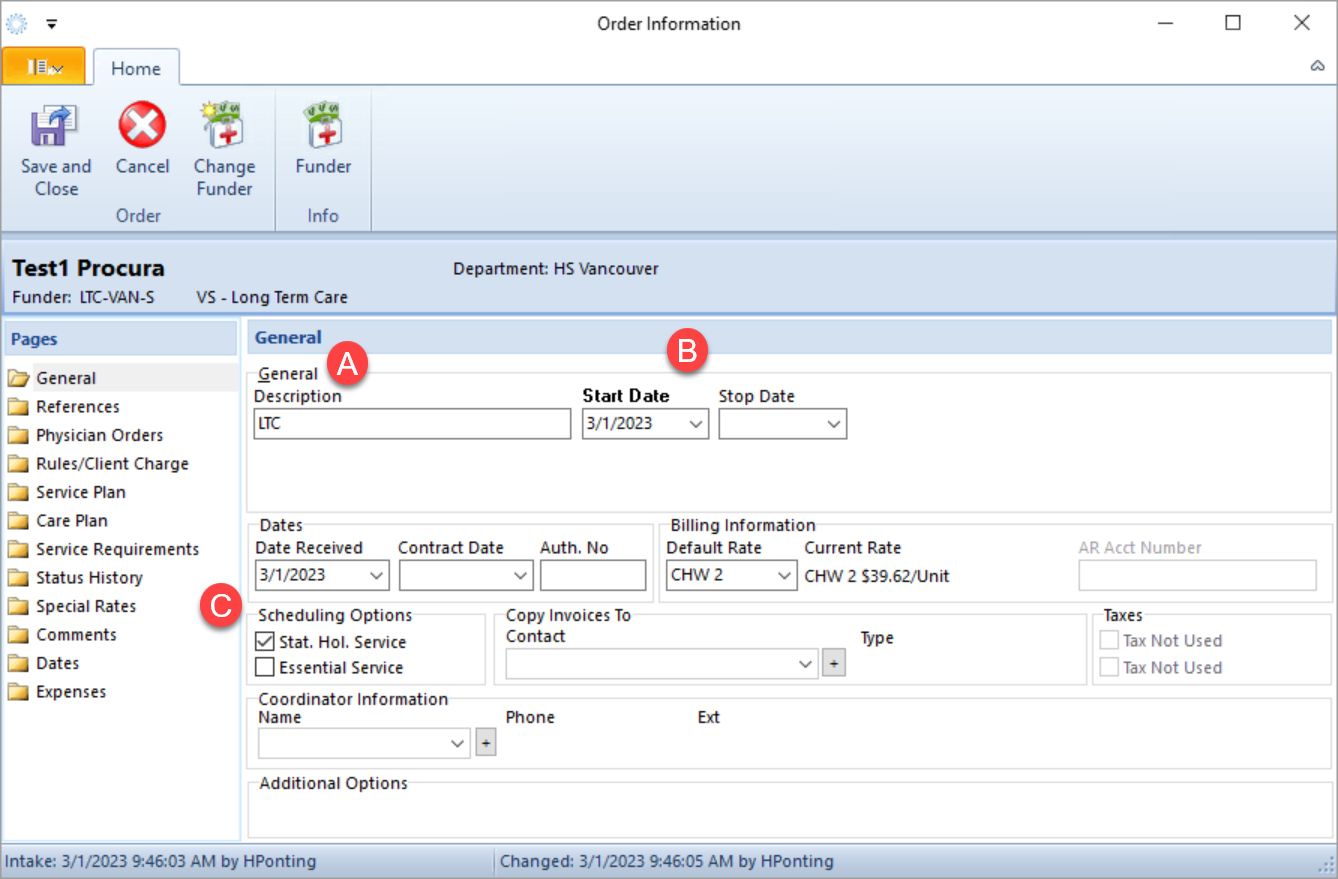Collapse the ribbon using the chevron control
The width and height of the screenshot is (1338, 879).
tap(1317, 66)
